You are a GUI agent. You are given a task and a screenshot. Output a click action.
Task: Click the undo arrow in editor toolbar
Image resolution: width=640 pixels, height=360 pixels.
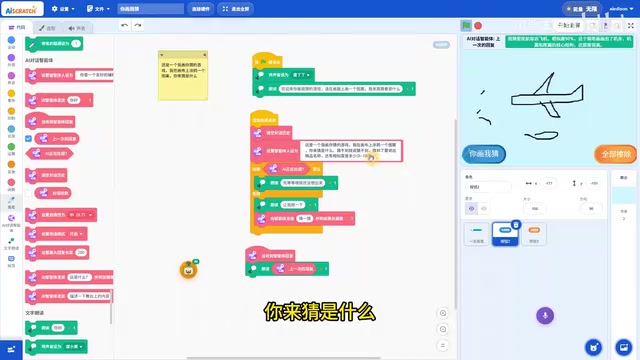pyautogui.click(x=124, y=25)
